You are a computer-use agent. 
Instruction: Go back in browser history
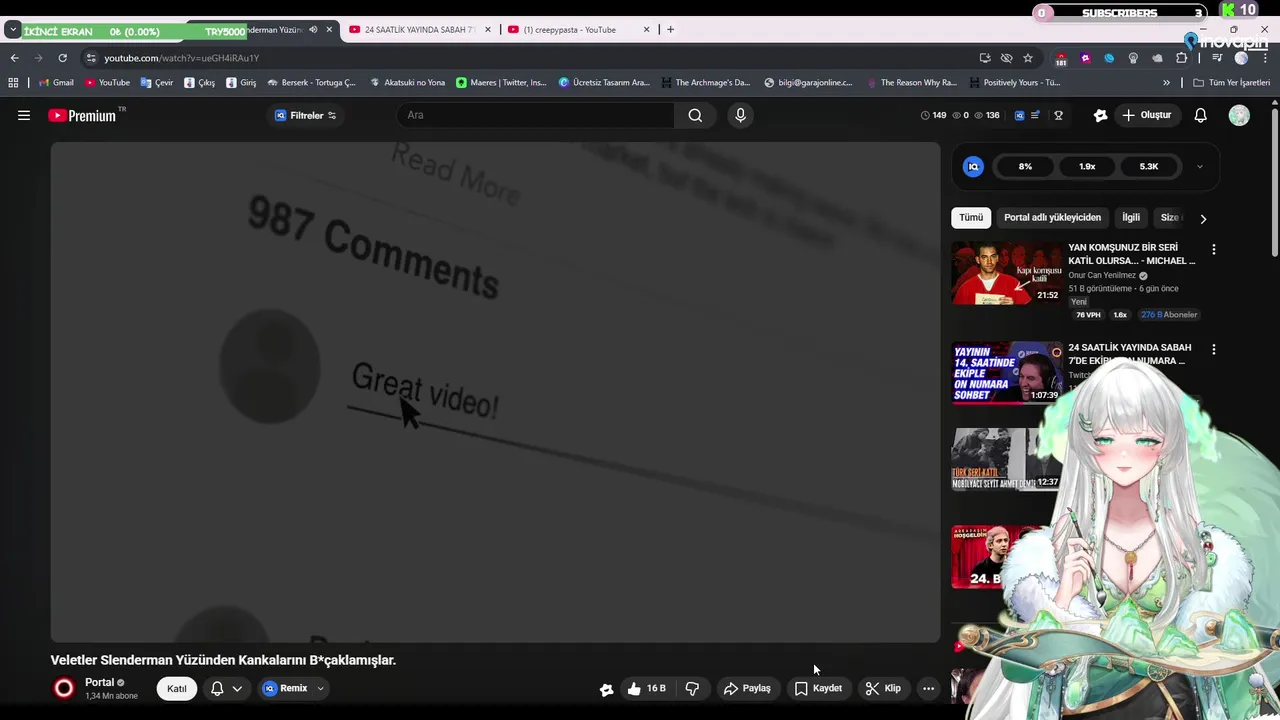pos(14,58)
